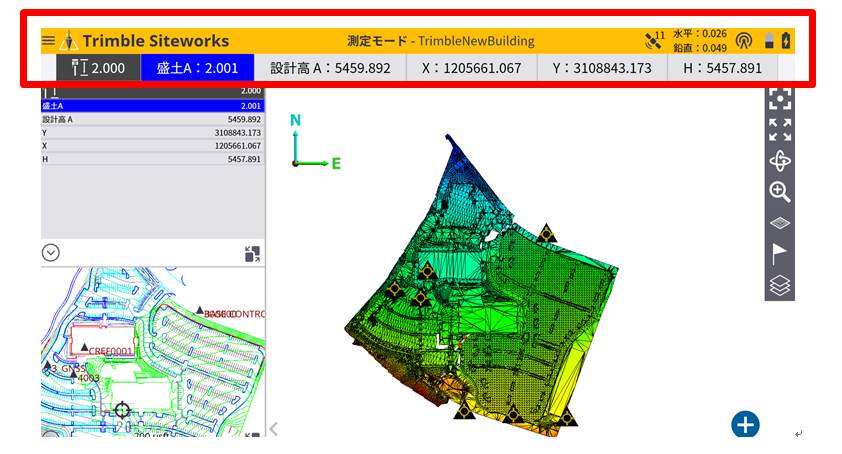Click the blue plus button
842x454 pixels.
click(745, 424)
